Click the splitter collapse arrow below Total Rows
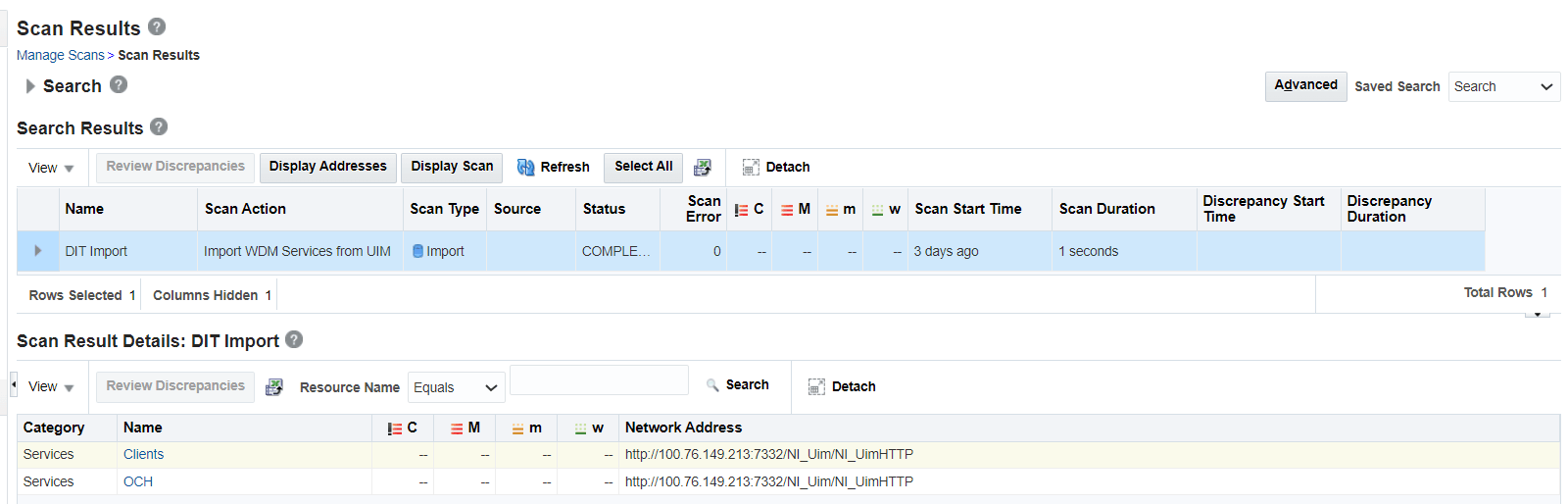 [1538, 315]
